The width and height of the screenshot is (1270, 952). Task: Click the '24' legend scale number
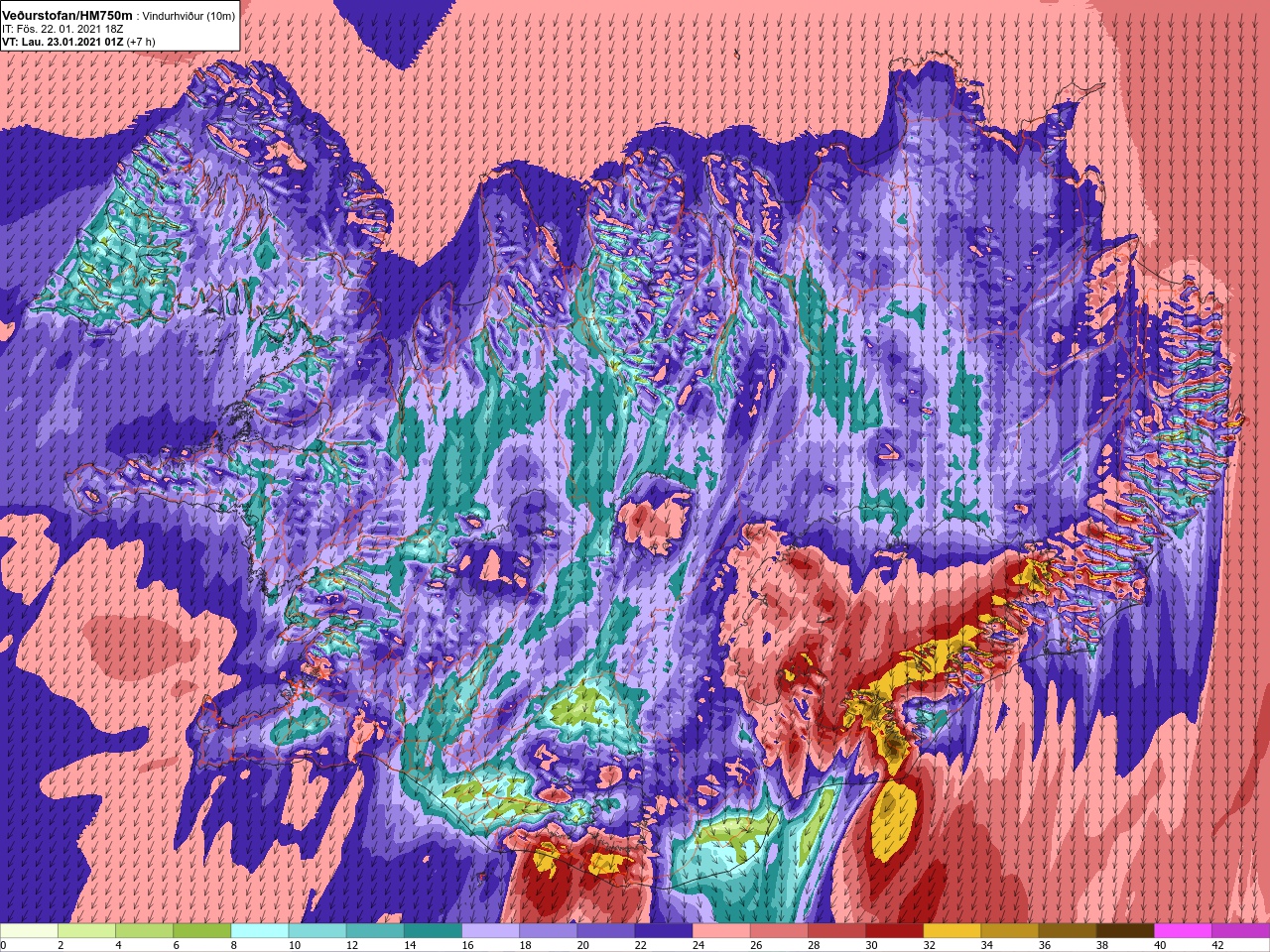point(698,945)
